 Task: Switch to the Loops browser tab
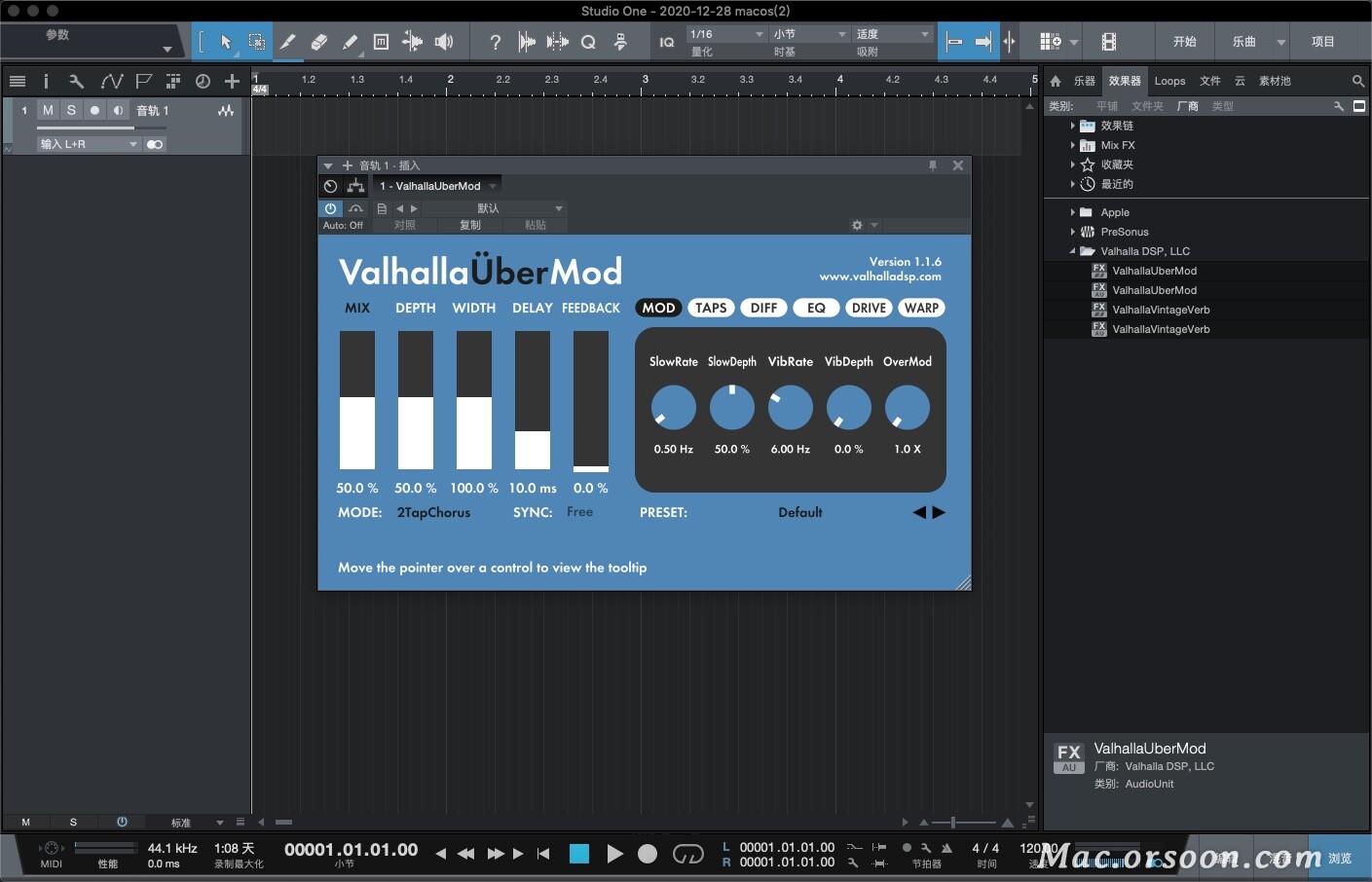[1169, 81]
